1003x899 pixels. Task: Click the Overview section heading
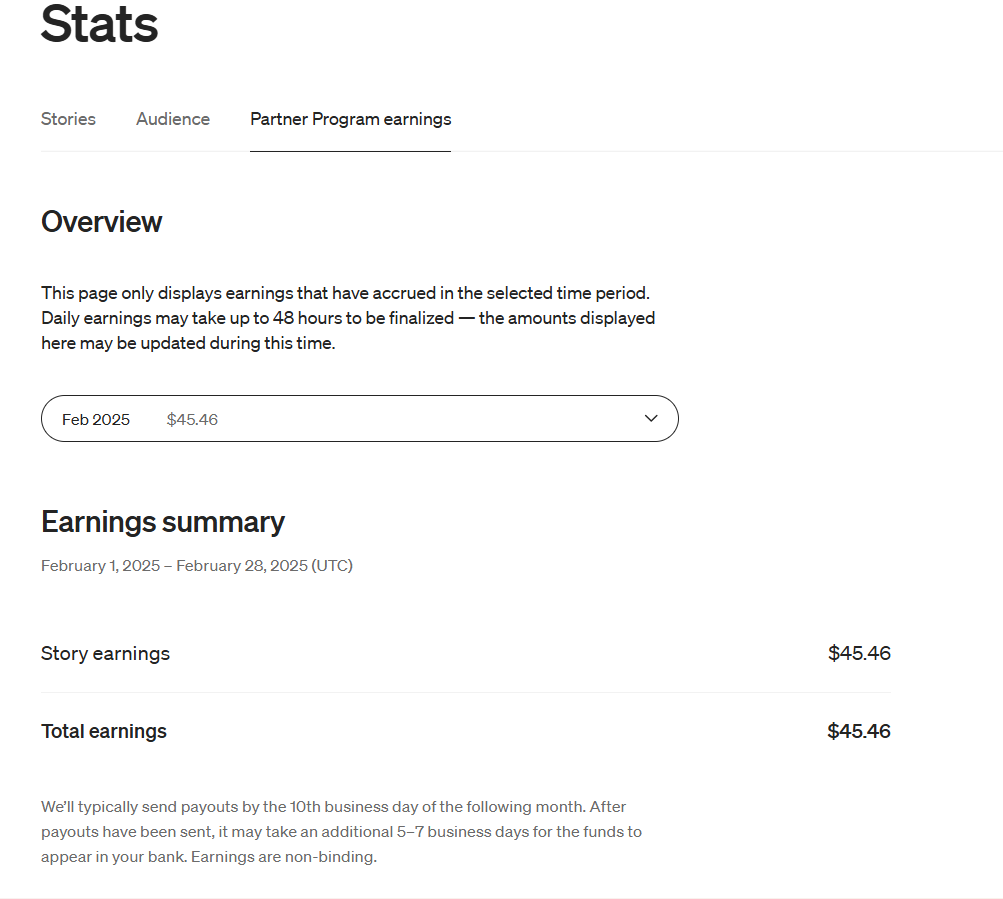click(x=101, y=222)
